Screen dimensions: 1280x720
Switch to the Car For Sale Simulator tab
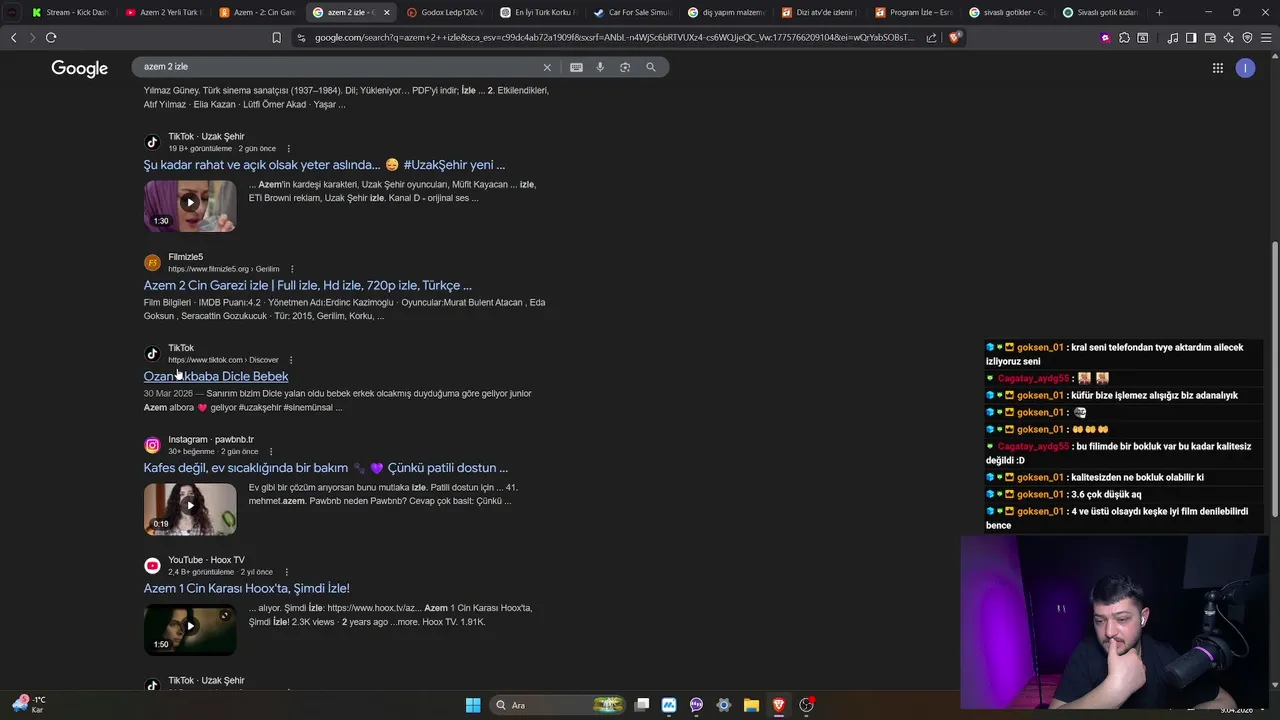[x=631, y=12]
